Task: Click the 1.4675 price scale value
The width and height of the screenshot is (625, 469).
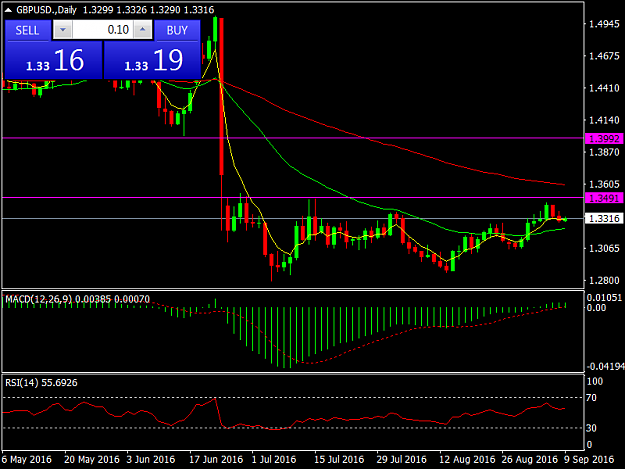Action: point(604,56)
